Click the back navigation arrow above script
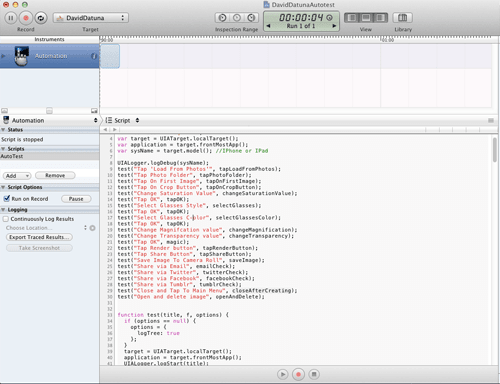Image resolution: width=500 pixels, height=384 pixels. click(105, 129)
